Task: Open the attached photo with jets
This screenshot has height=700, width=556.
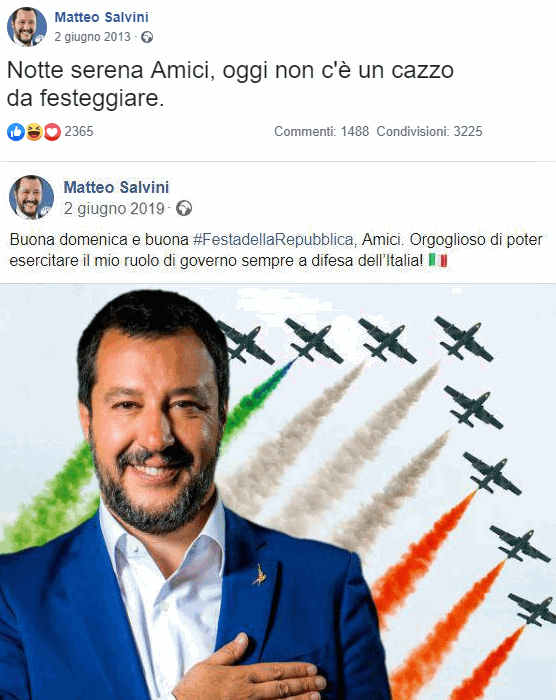Action: click(278, 492)
